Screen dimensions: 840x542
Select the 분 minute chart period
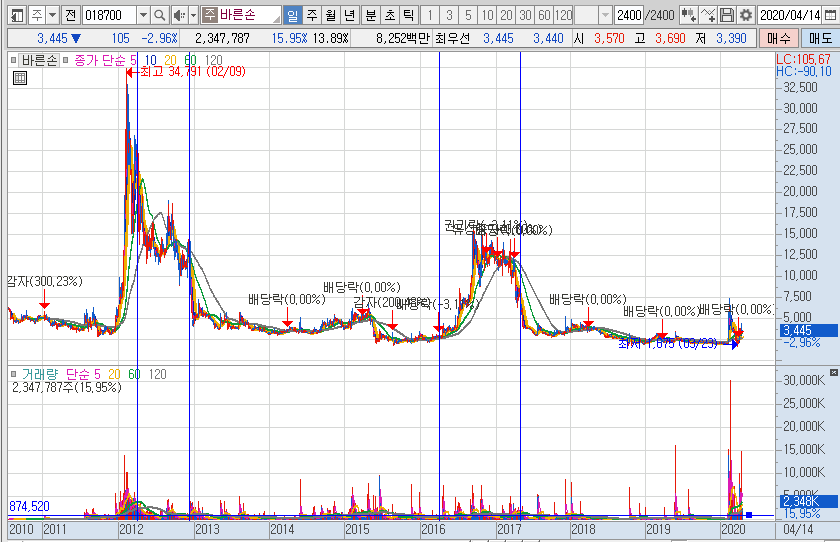tap(371, 15)
